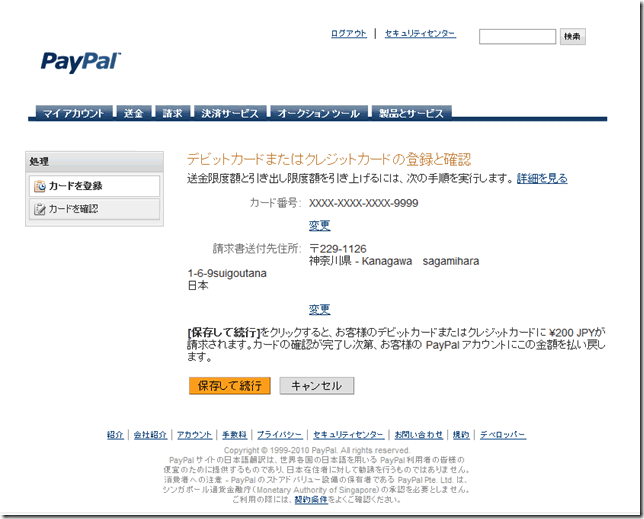The image size is (644, 519).
Task: Open the セキュリティセンター link at top
Action: pos(420,34)
